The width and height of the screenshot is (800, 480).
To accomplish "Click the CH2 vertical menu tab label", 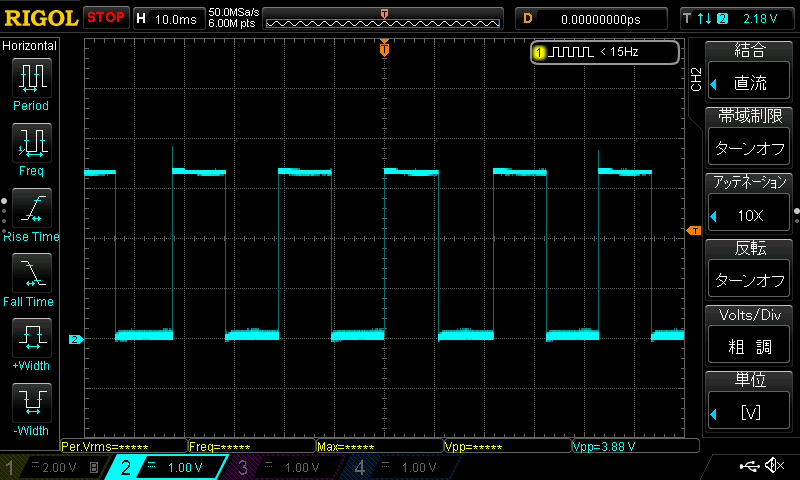I will pos(696,79).
